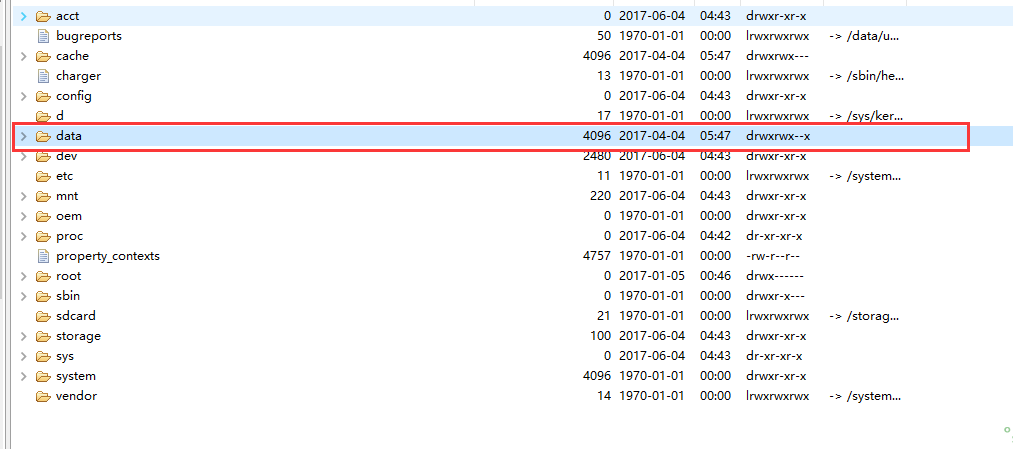The image size is (1013, 449).
Task: Click the /sys/ker... link target of d
Action: [864, 116]
